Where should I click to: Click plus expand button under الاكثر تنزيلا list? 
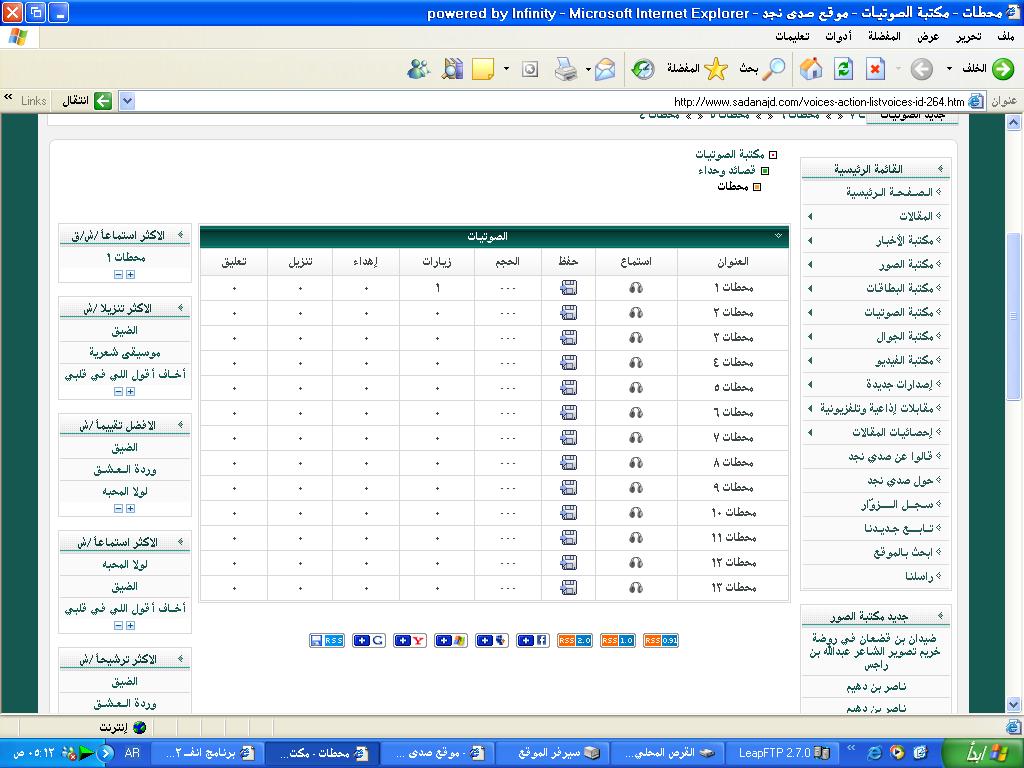coord(130,392)
